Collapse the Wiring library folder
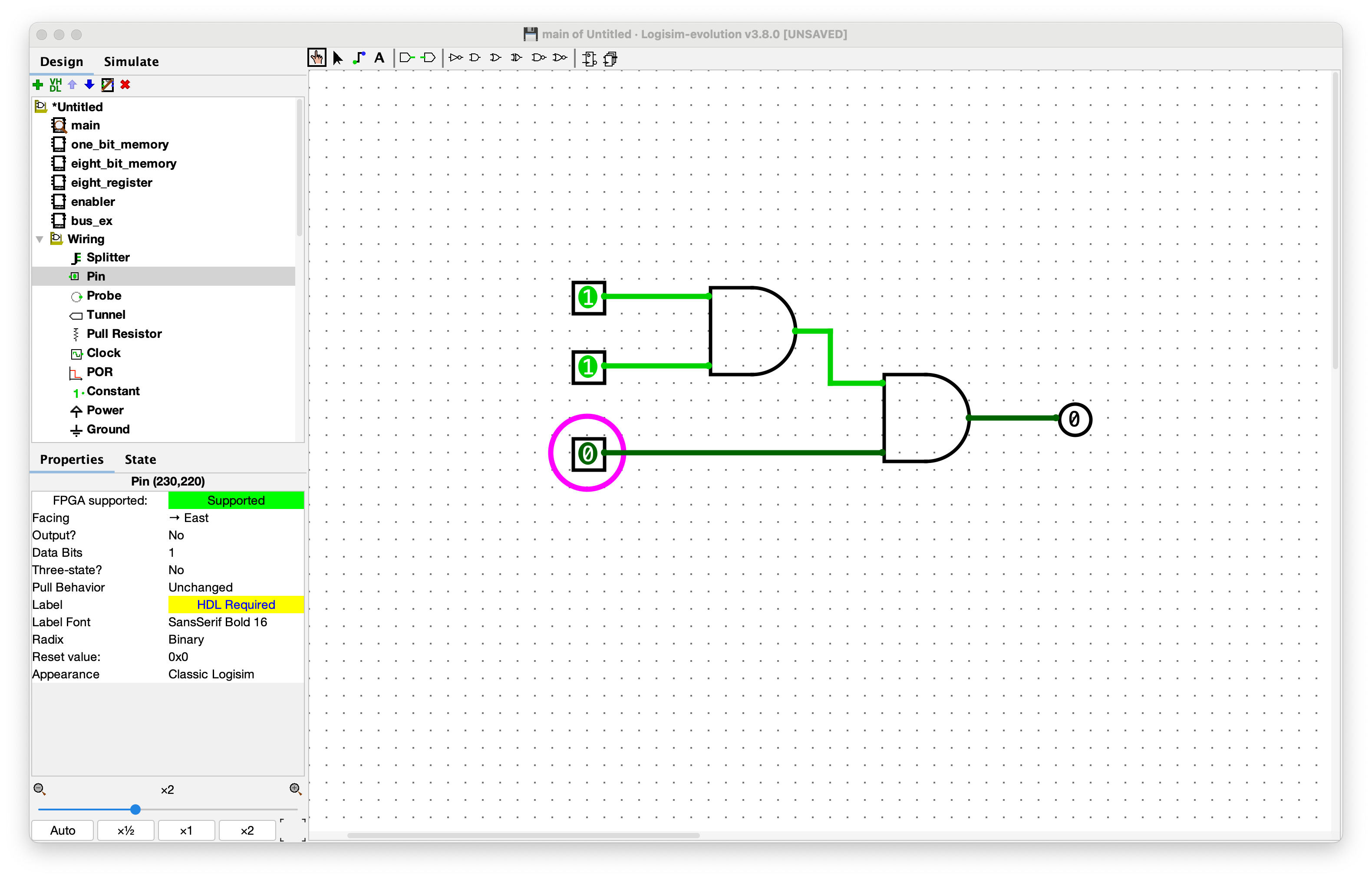The image size is (1372, 879). click(40, 239)
